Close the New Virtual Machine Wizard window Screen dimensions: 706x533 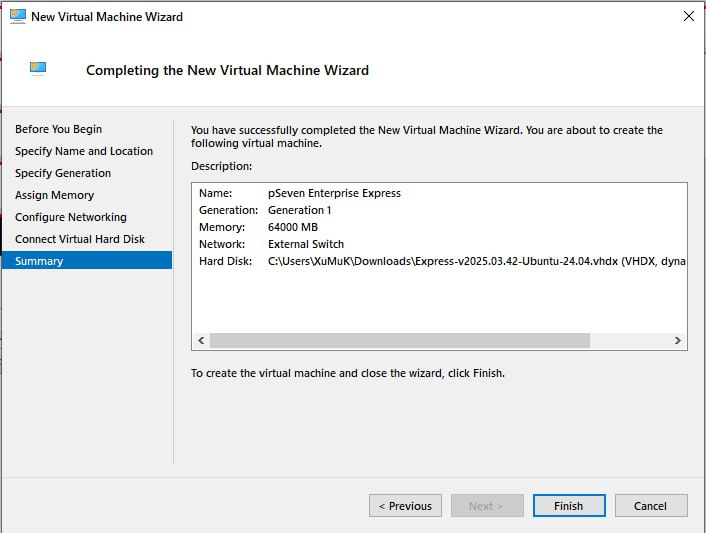[x=687, y=17]
